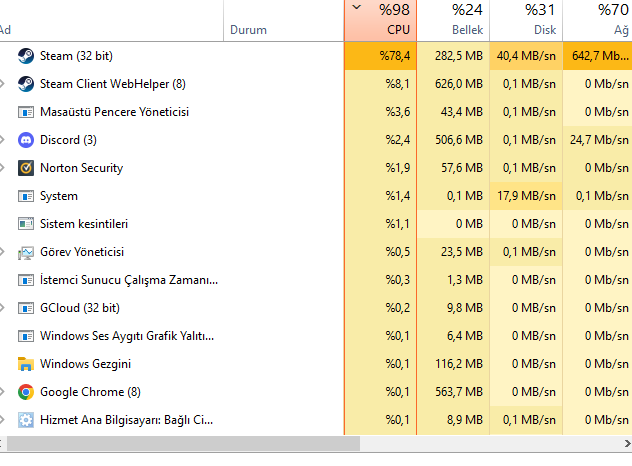Viewport: 632px width, 466px height.
Task: Click the GCloud (32 bit) icon
Action: coord(26,308)
